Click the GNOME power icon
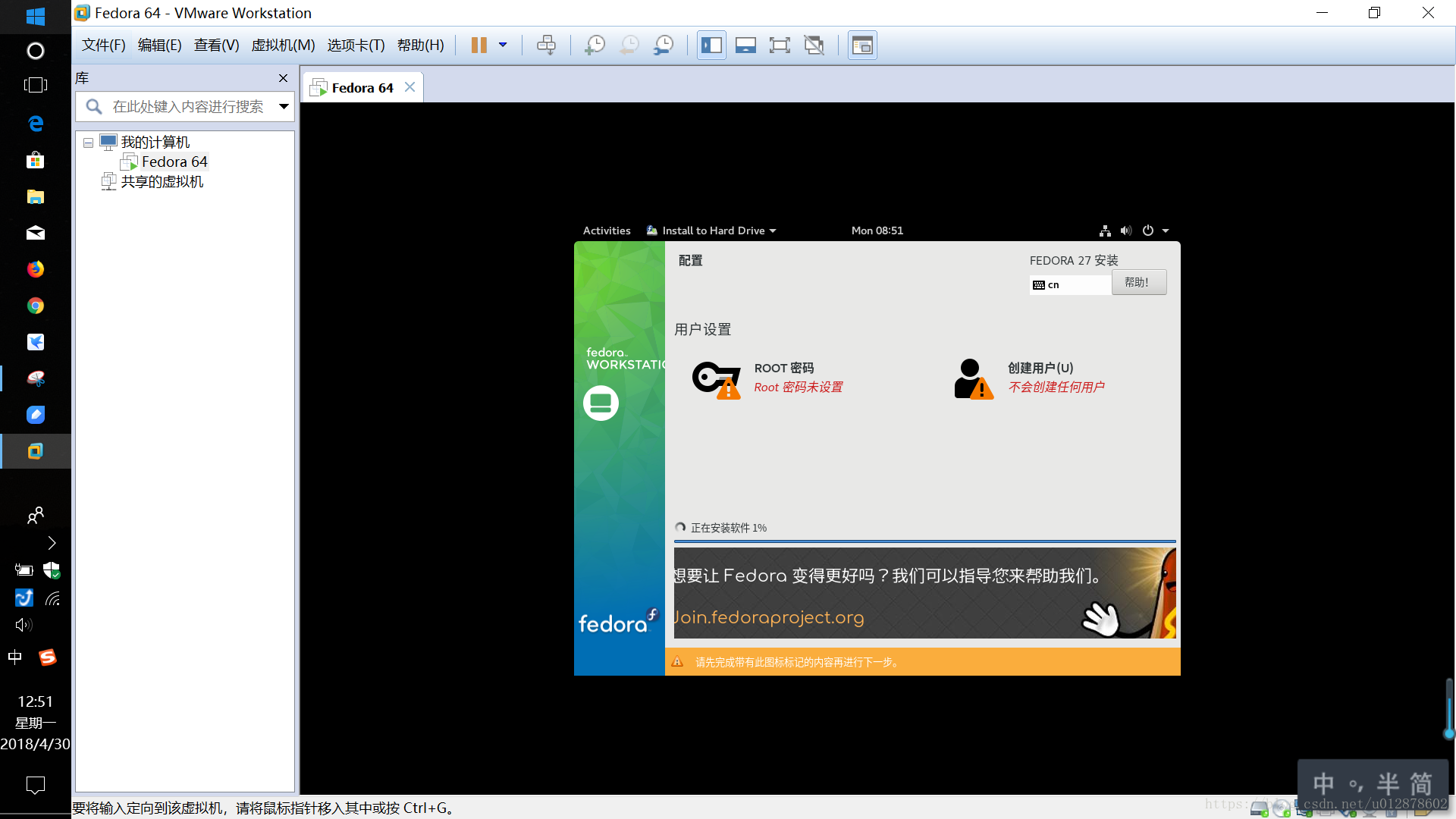The width and height of the screenshot is (1456, 819). click(1148, 231)
